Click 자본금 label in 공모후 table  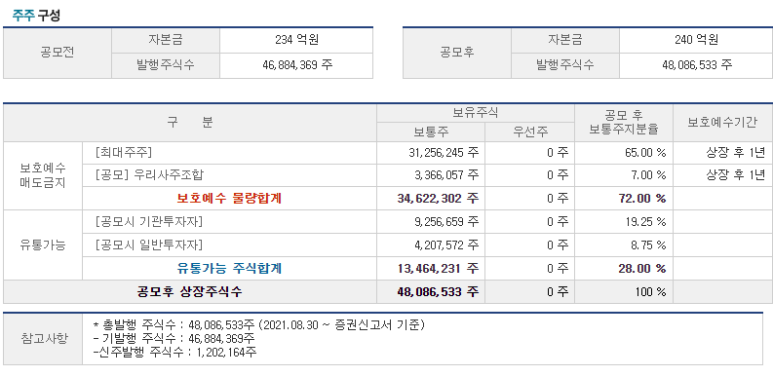(x=565, y=40)
